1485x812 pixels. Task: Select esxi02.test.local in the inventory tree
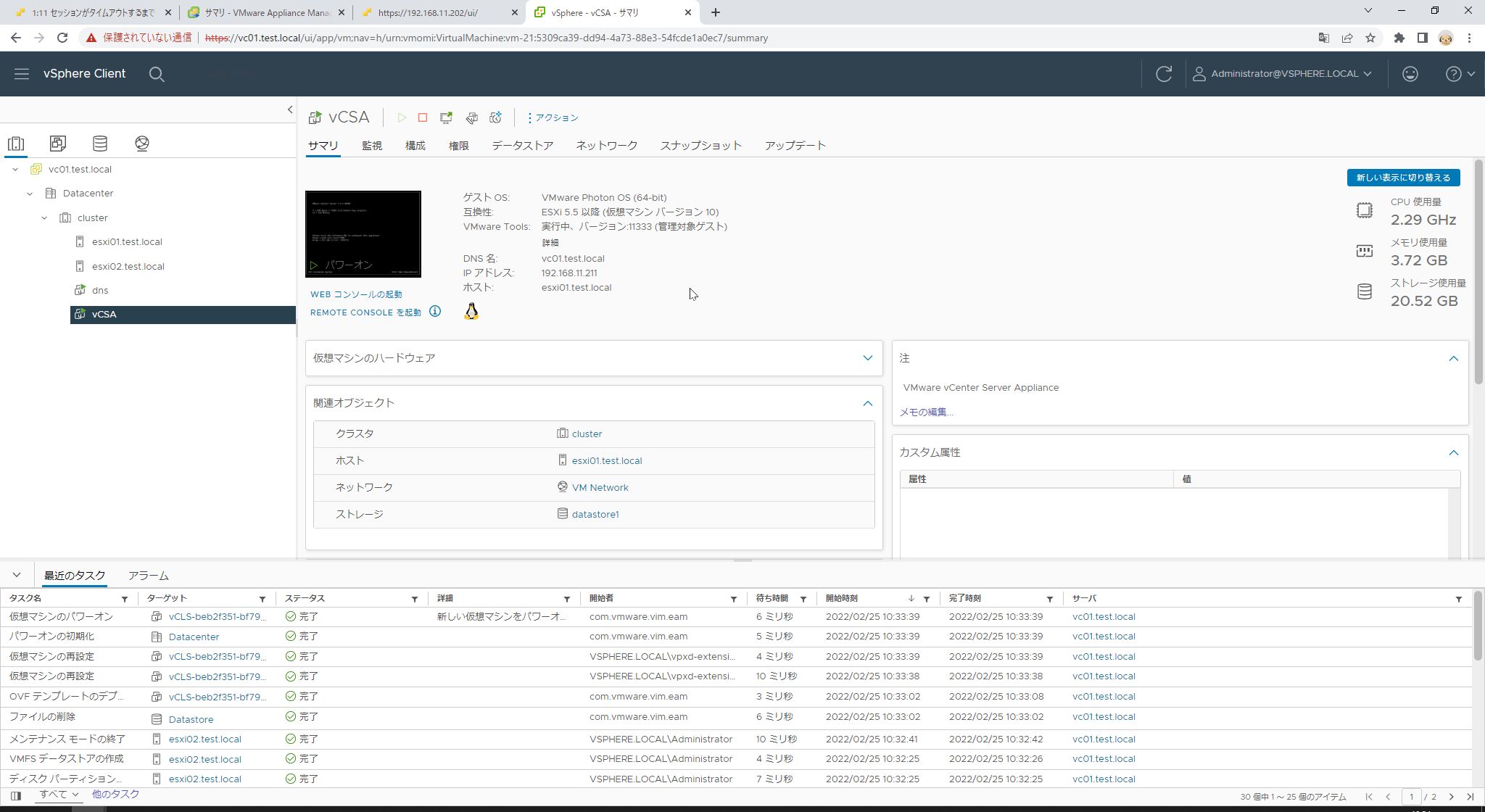click(128, 267)
